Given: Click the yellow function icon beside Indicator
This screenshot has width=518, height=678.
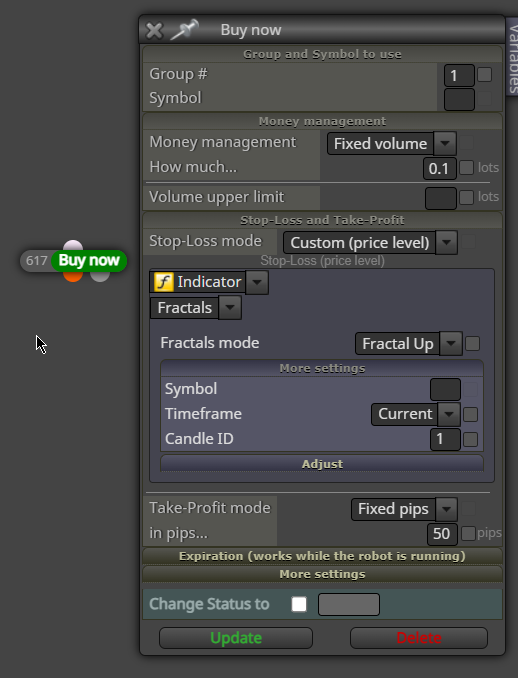Looking at the screenshot, I should pos(163,282).
